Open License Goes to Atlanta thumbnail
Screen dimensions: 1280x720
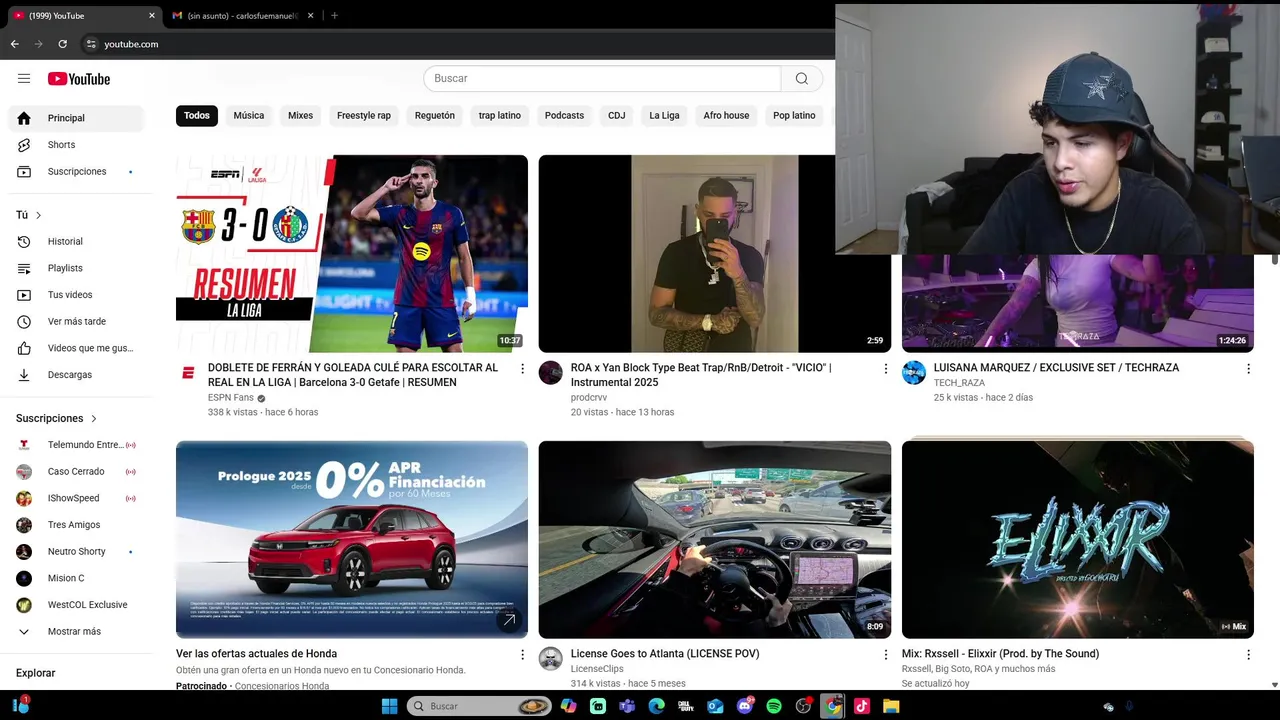715,540
